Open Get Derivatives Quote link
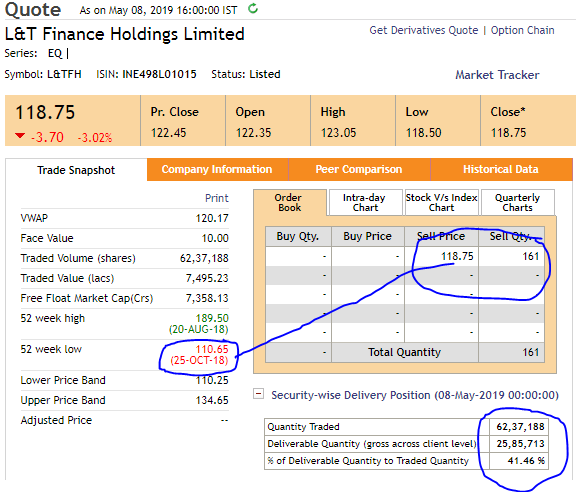 coord(424,30)
